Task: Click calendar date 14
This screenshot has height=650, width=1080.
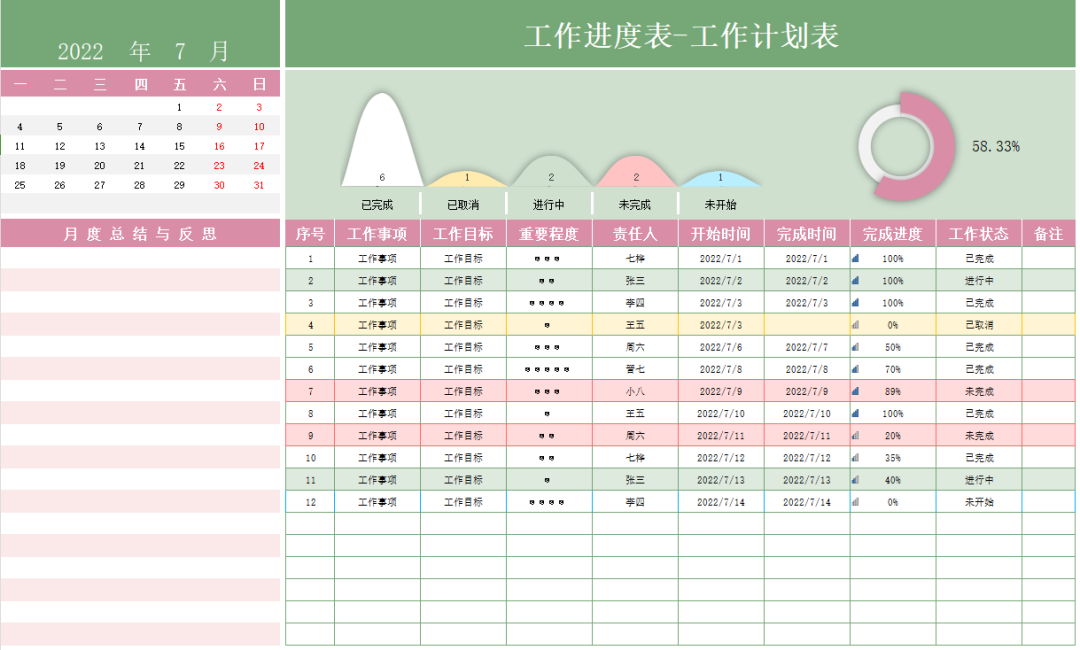Action: tap(140, 146)
